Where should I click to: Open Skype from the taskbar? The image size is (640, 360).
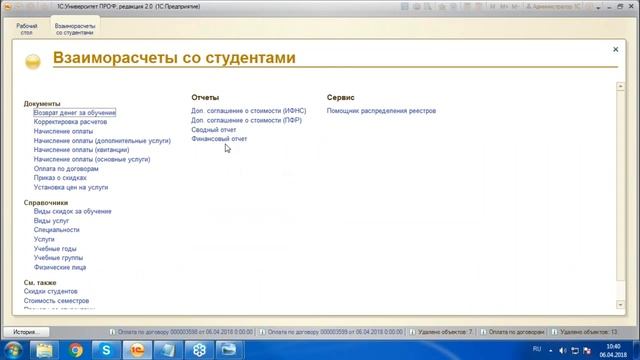click(106, 350)
